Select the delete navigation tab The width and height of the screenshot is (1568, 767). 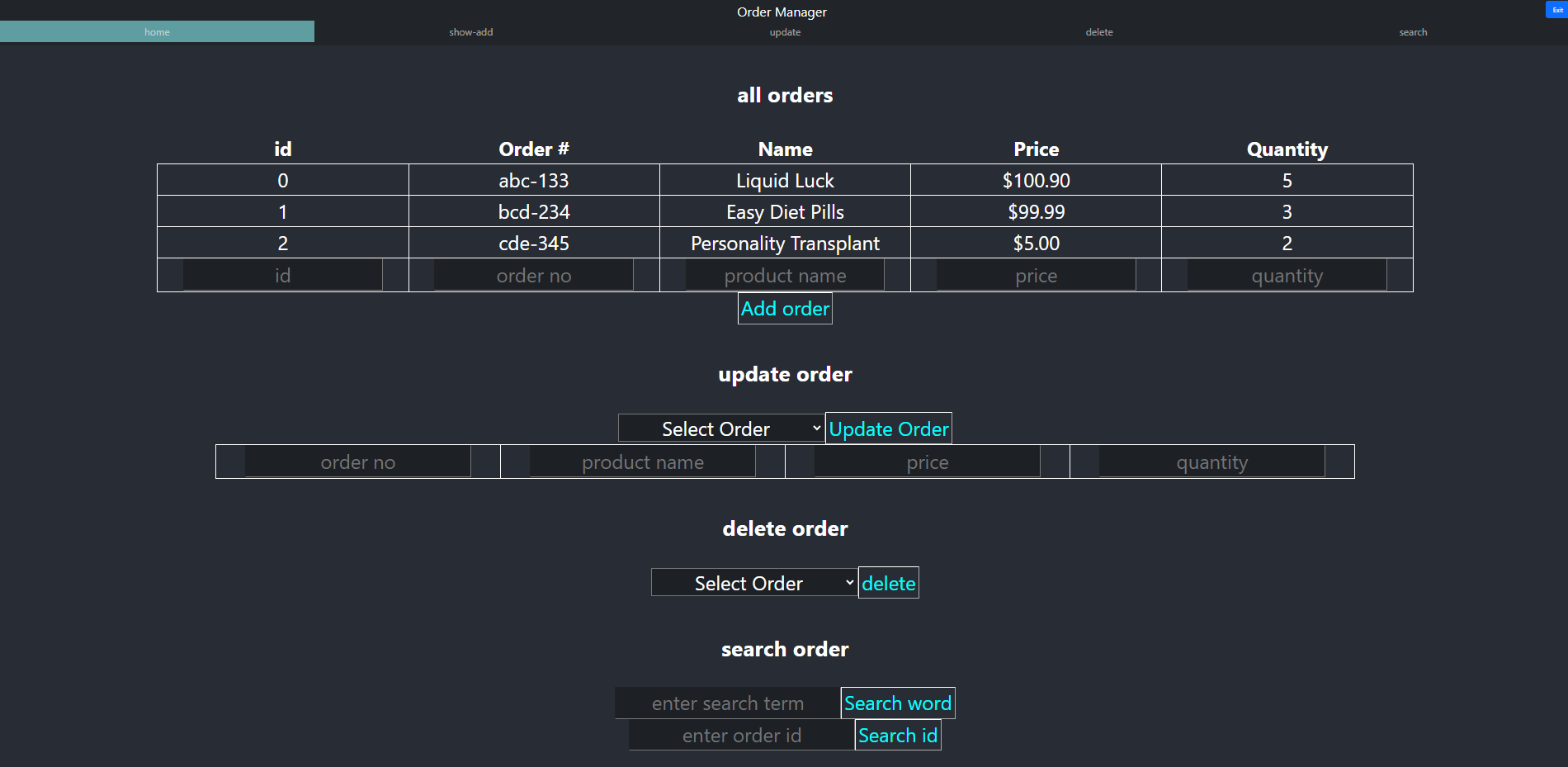1098,32
